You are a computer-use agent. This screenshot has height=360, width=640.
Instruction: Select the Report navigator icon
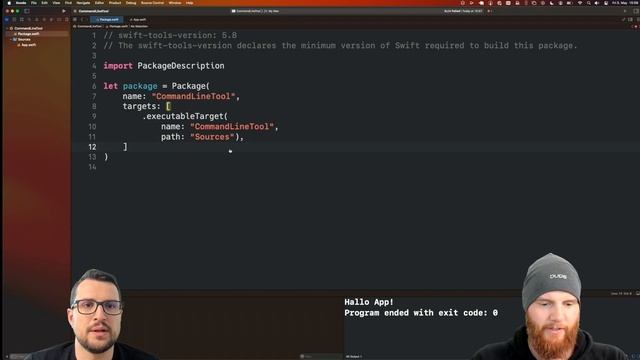(66, 19)
